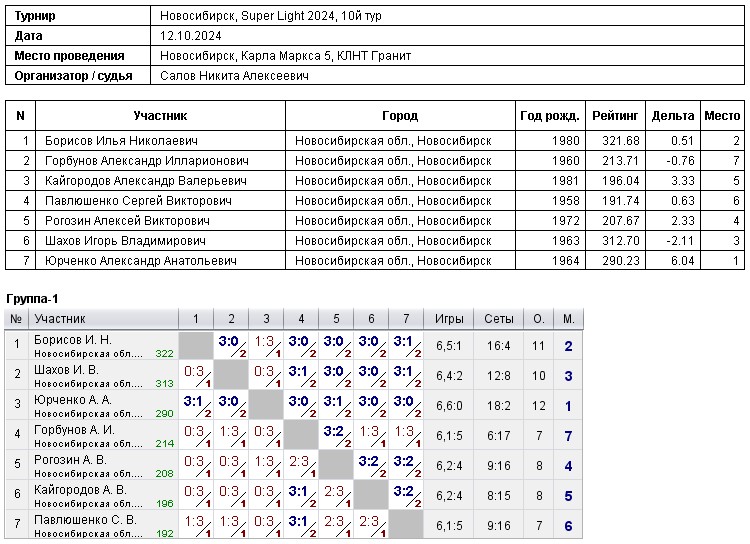Image resolution: width=750 pixels, height=544 pixels.
Task: Click organizer name Салов Никита Алексеевич
Action: coord(234,76)
